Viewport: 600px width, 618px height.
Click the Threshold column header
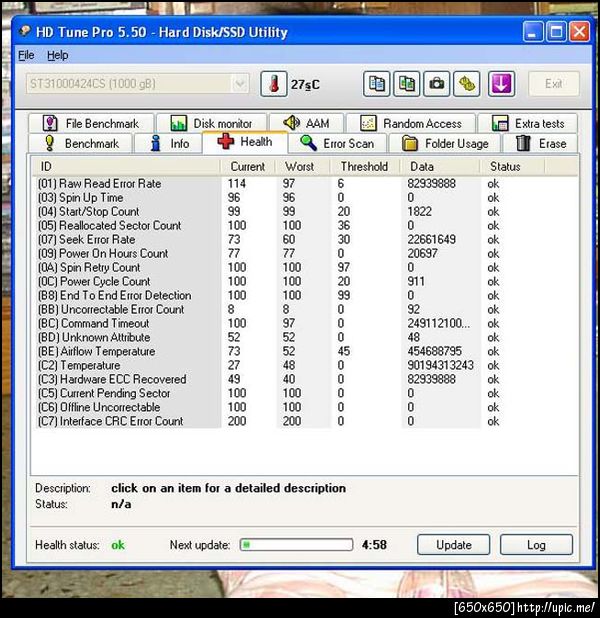tap(365, 166)
